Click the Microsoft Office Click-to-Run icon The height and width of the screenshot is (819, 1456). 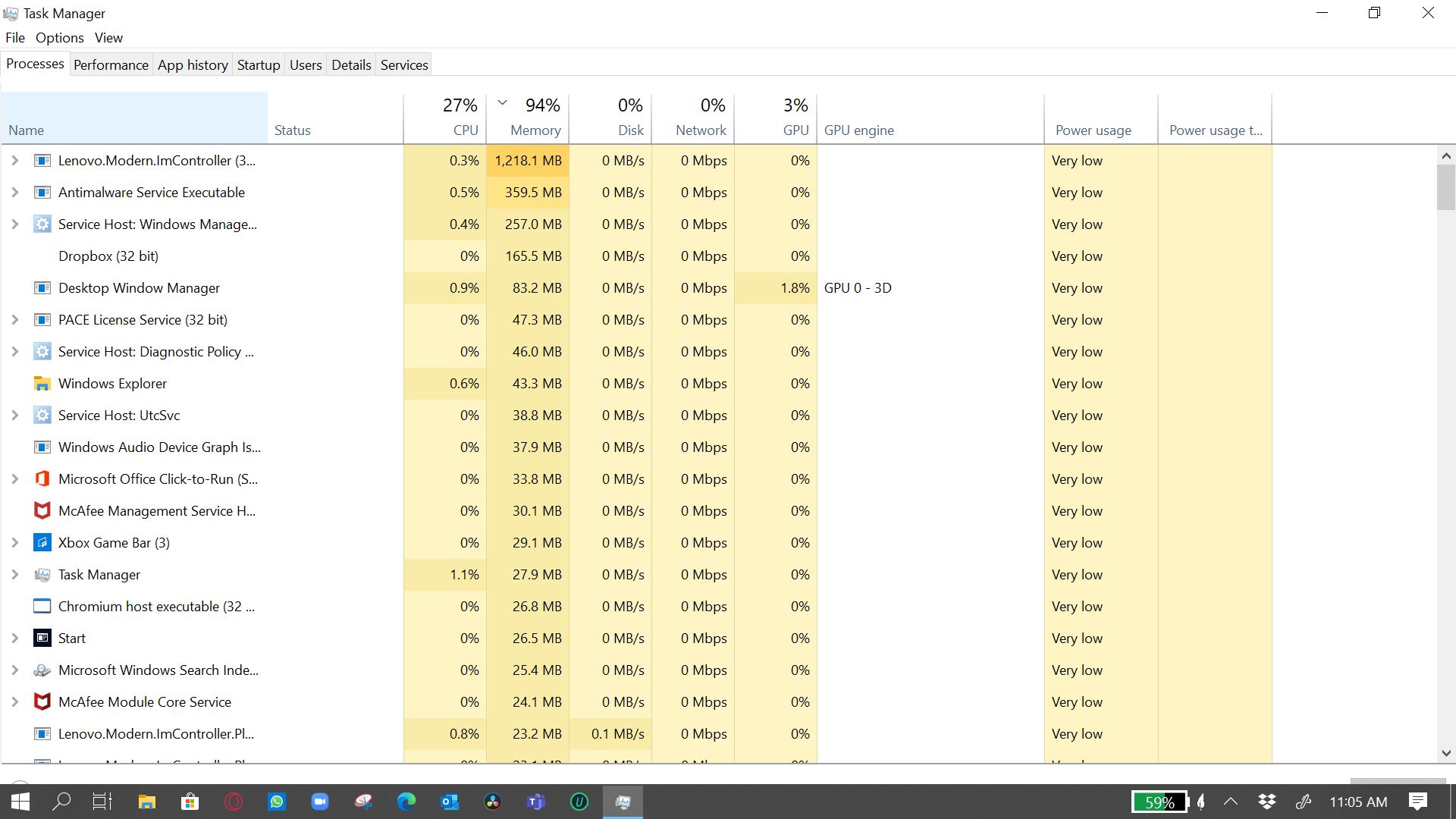(x=42, y=479)
